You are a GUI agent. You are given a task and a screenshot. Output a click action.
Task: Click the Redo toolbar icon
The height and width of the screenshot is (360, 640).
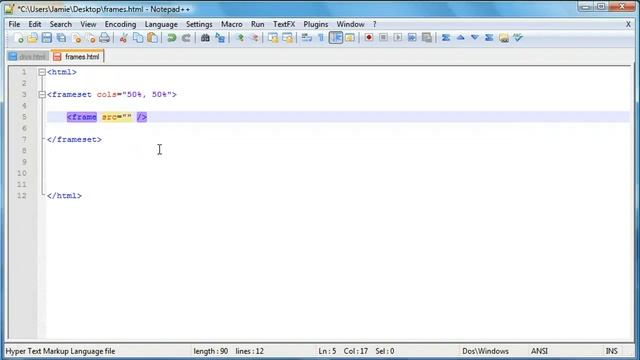point(186,38)
